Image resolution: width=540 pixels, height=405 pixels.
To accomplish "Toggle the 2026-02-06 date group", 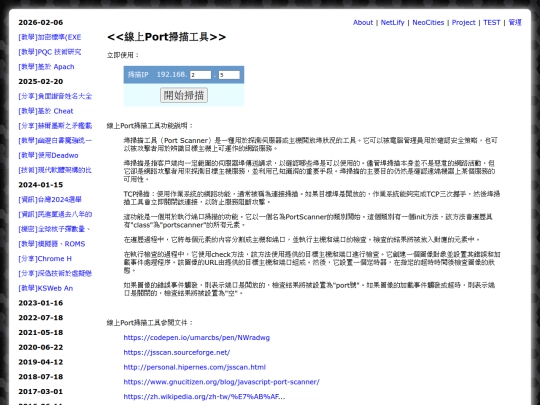I will coord(41,22).
